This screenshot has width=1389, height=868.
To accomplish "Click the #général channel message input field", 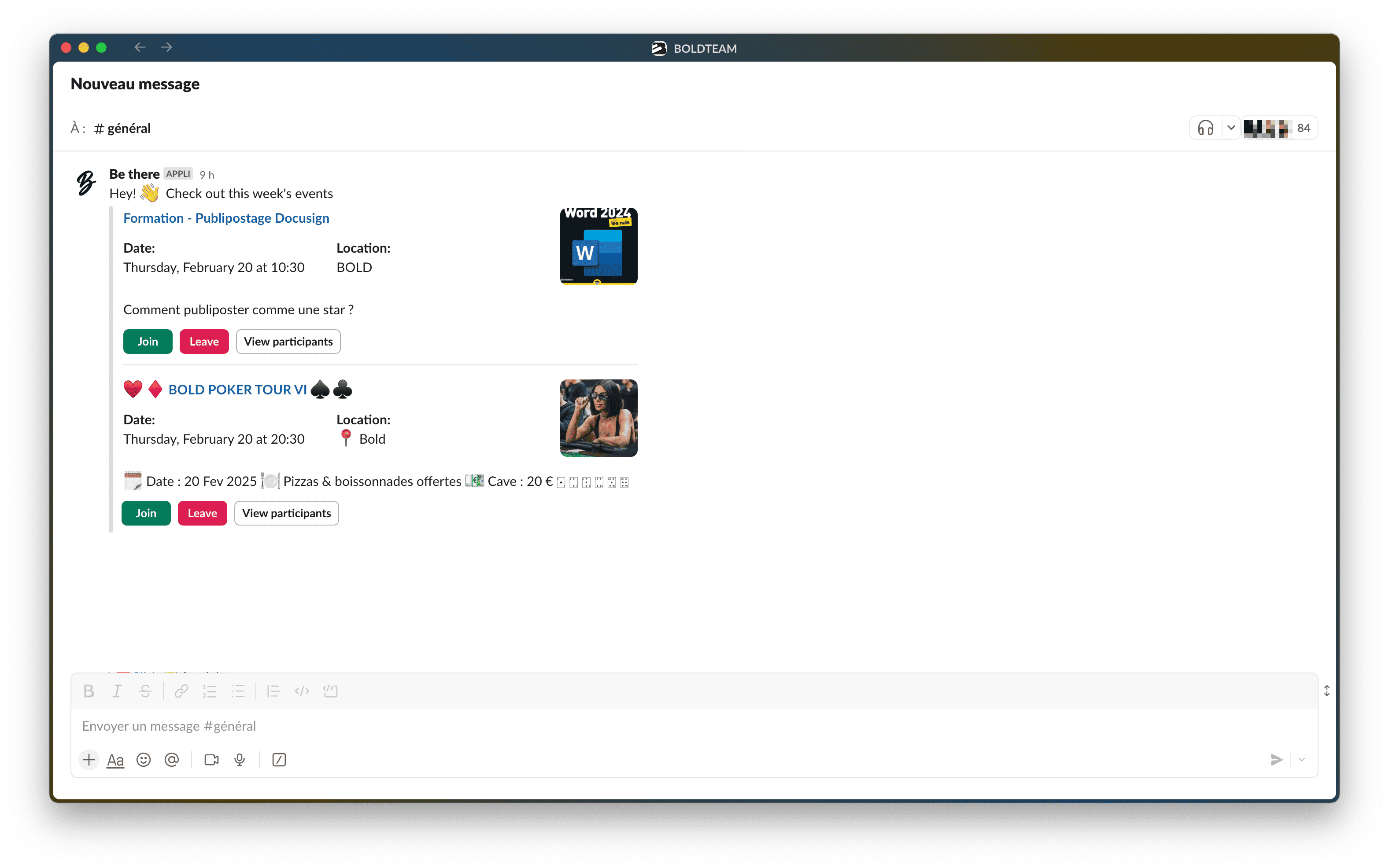I will [x=693, y=726].
